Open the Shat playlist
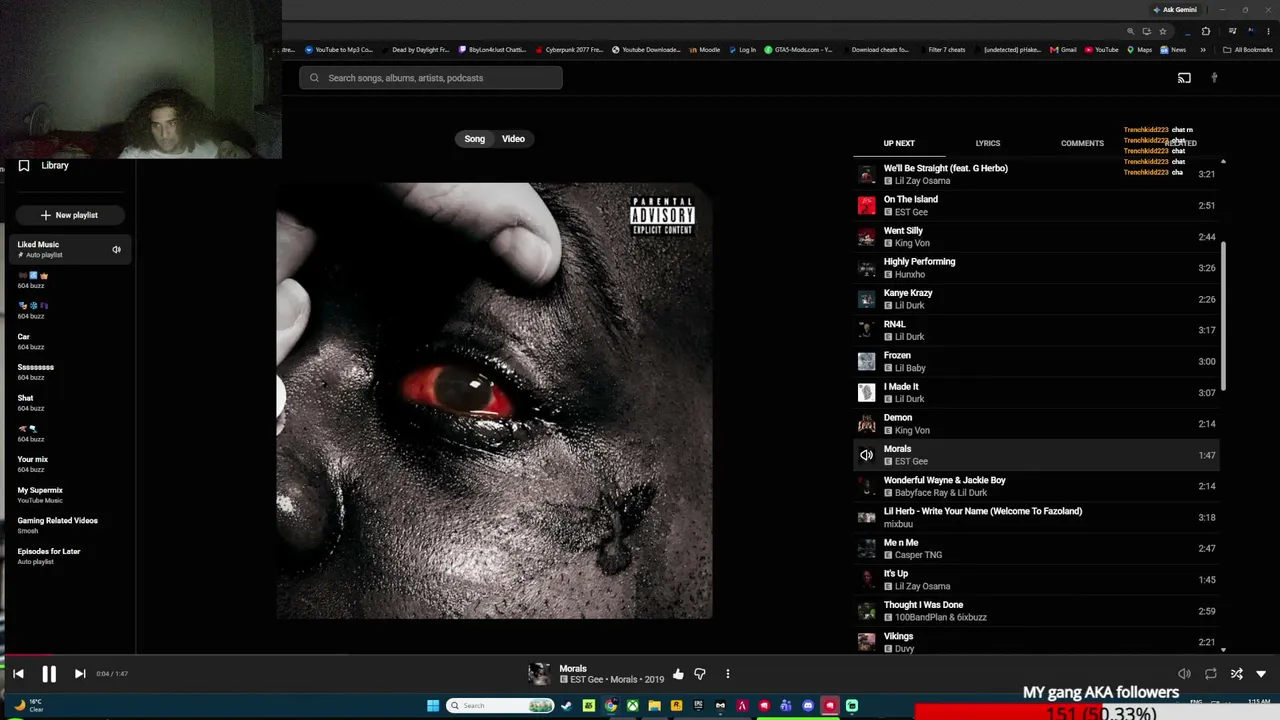 69,403
